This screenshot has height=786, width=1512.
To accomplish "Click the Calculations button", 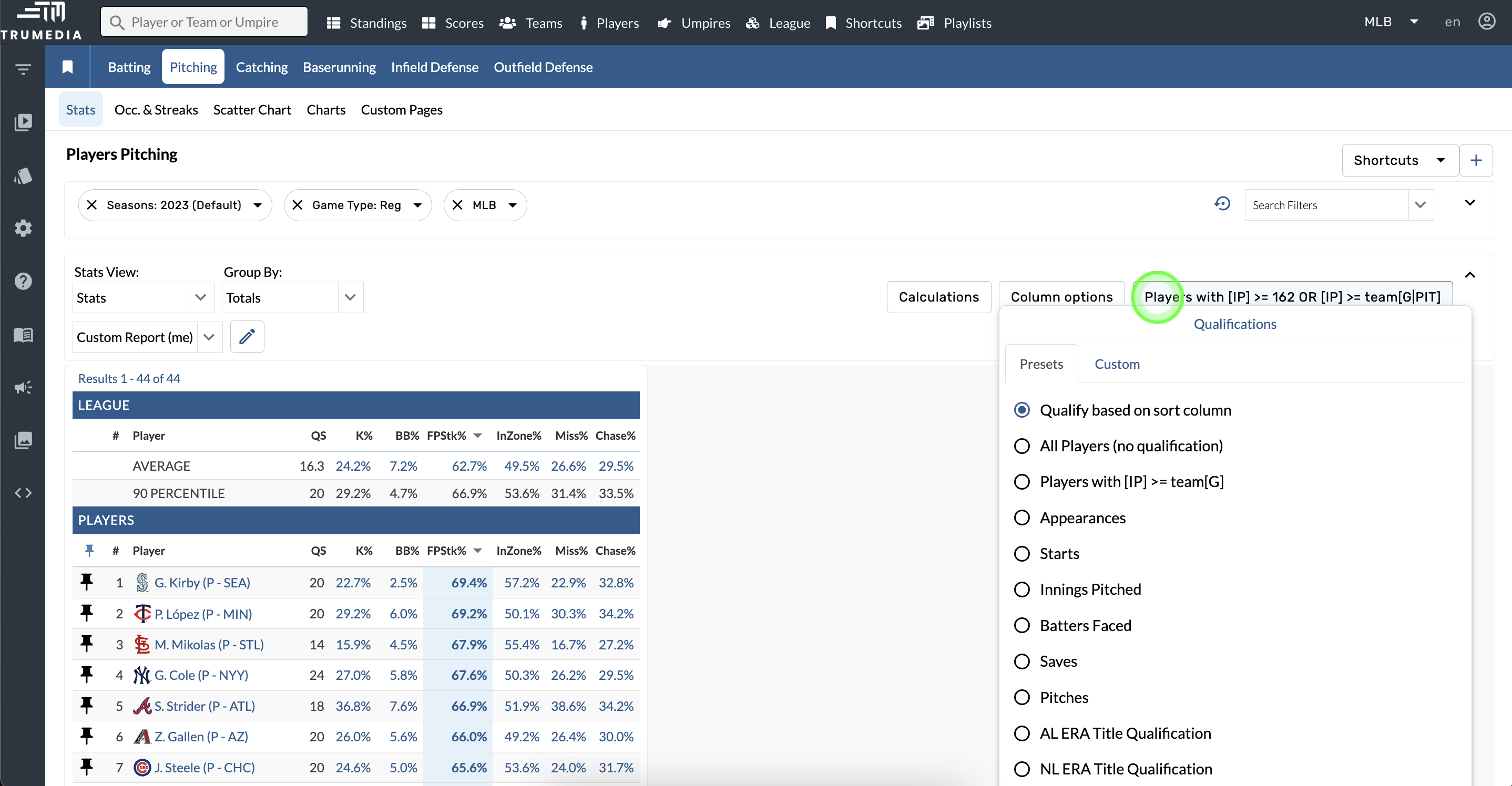I will coord(937,297).
